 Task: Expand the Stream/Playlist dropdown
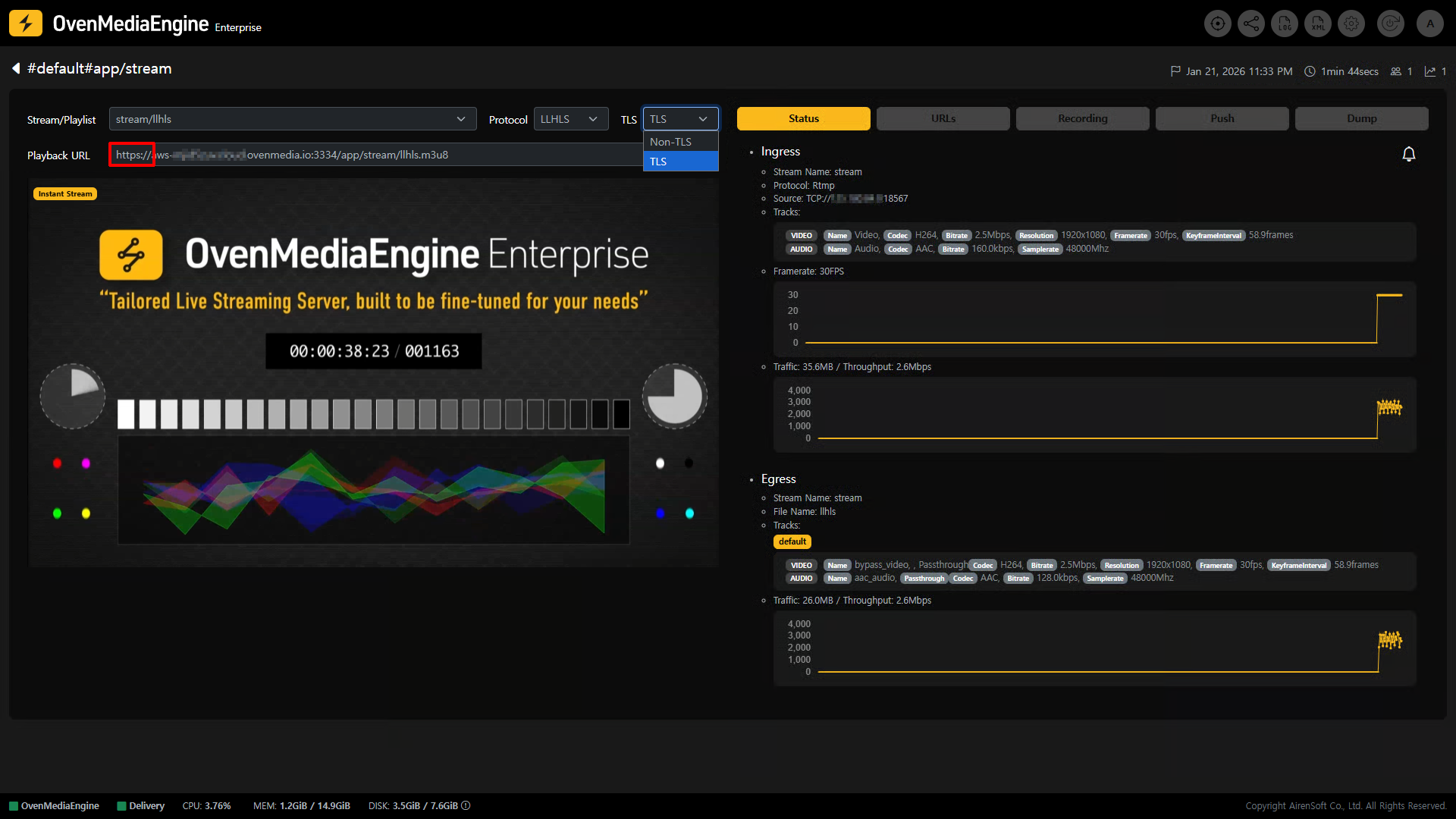[293, 119]
